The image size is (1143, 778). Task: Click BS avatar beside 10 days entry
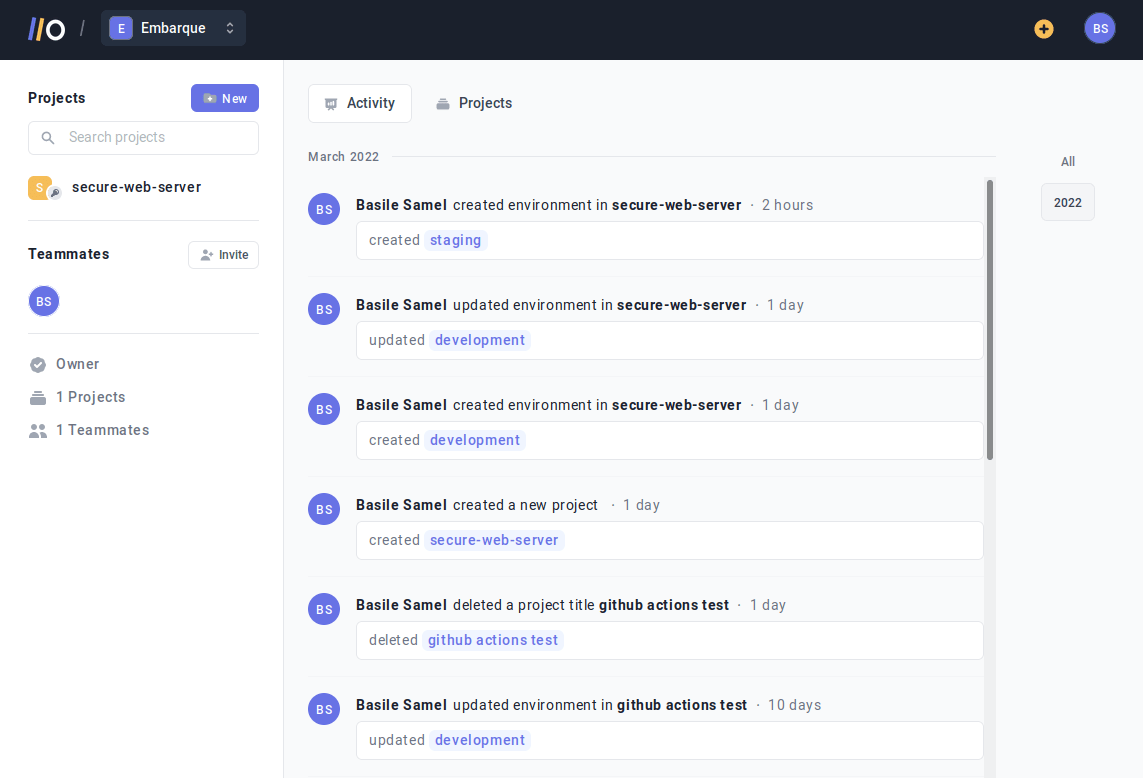click(324, 709)
